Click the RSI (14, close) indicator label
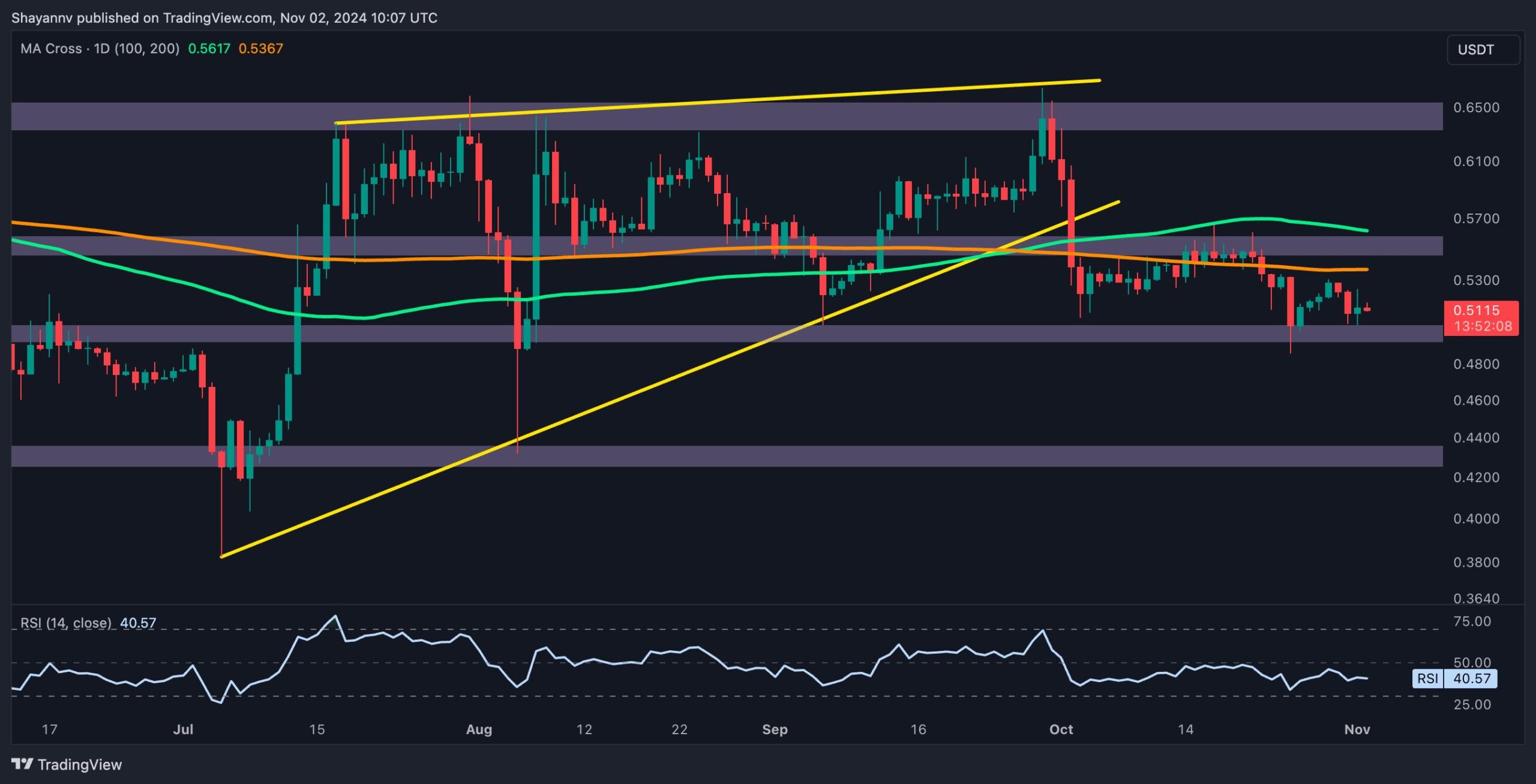 click(66, 623)
